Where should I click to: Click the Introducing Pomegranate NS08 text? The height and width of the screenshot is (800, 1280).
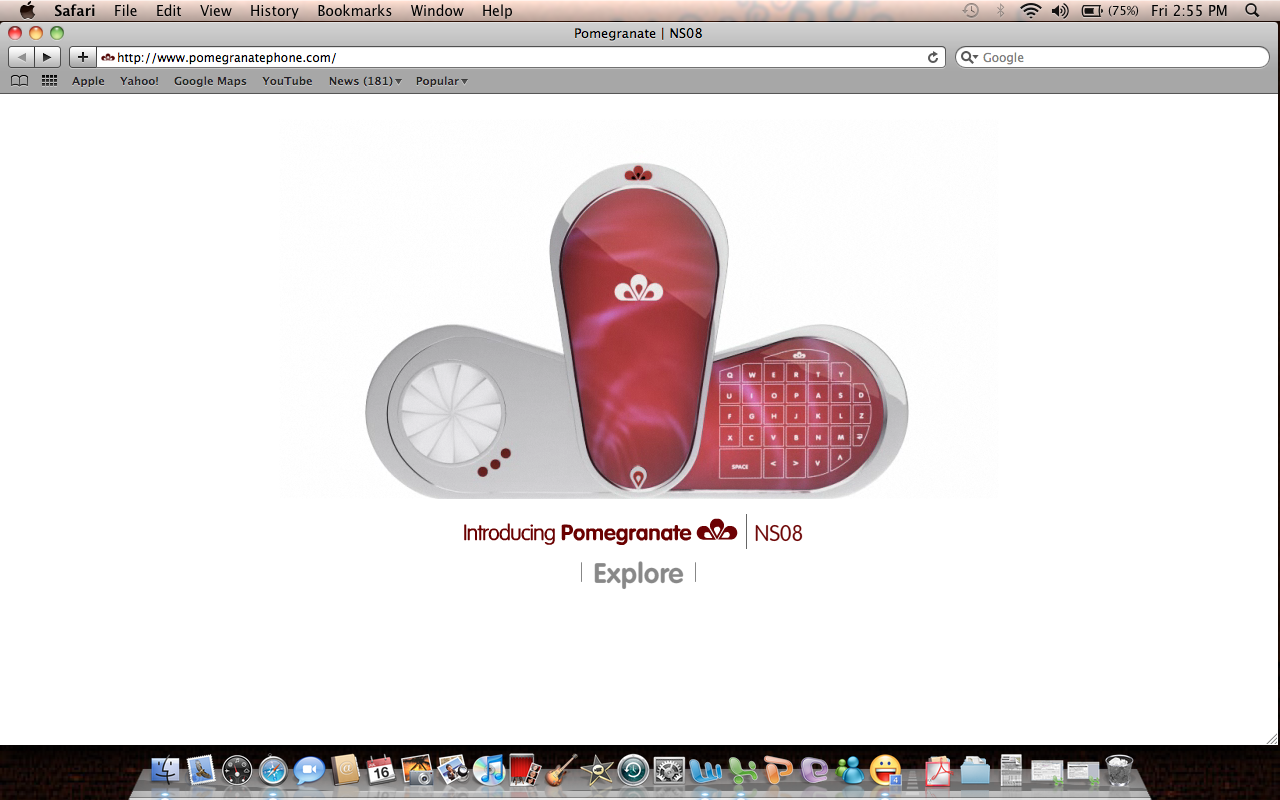632,532
